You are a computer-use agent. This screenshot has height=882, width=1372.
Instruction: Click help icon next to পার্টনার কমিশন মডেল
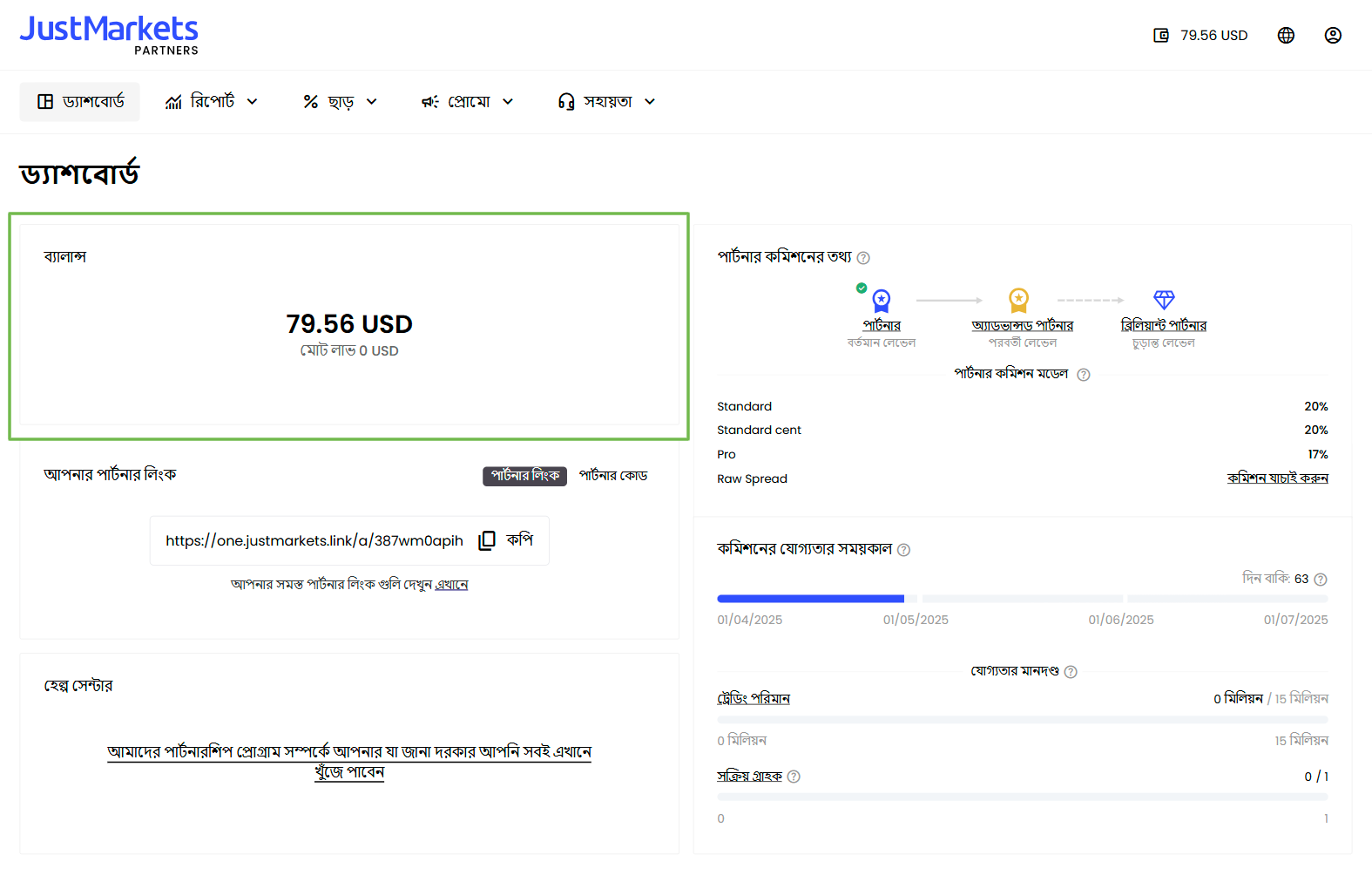(x=1084, y=375)
